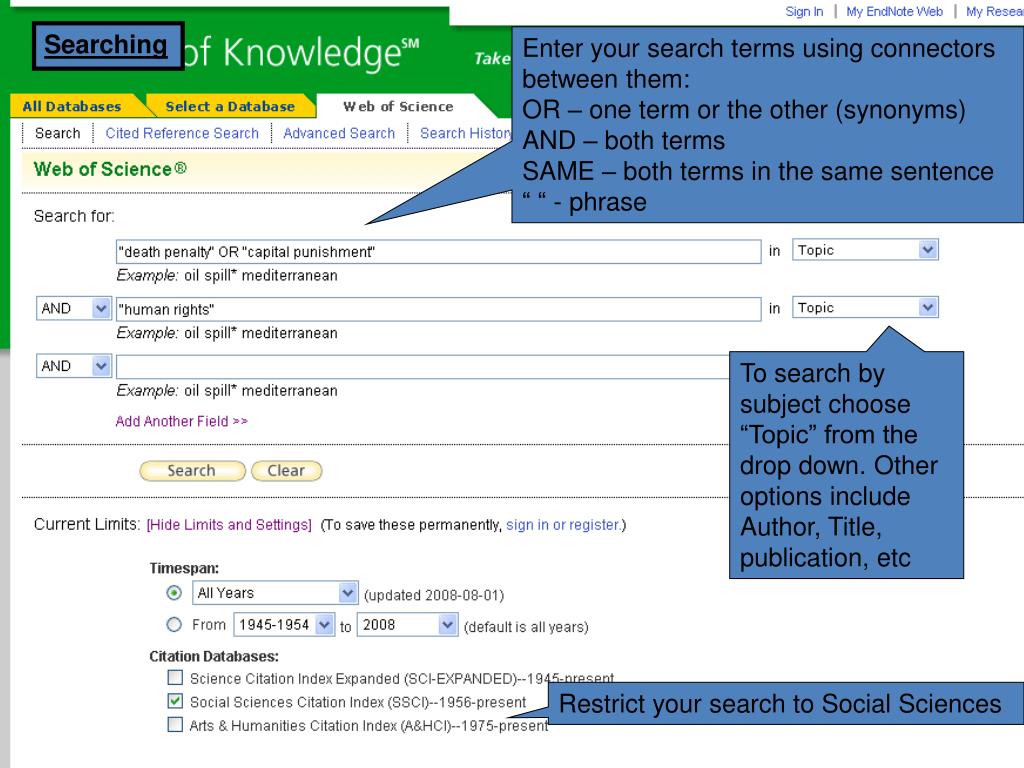Check Science Citation Index Expanded box
The height and width of the screenshot is (768, 1024).
coord(175,677)
